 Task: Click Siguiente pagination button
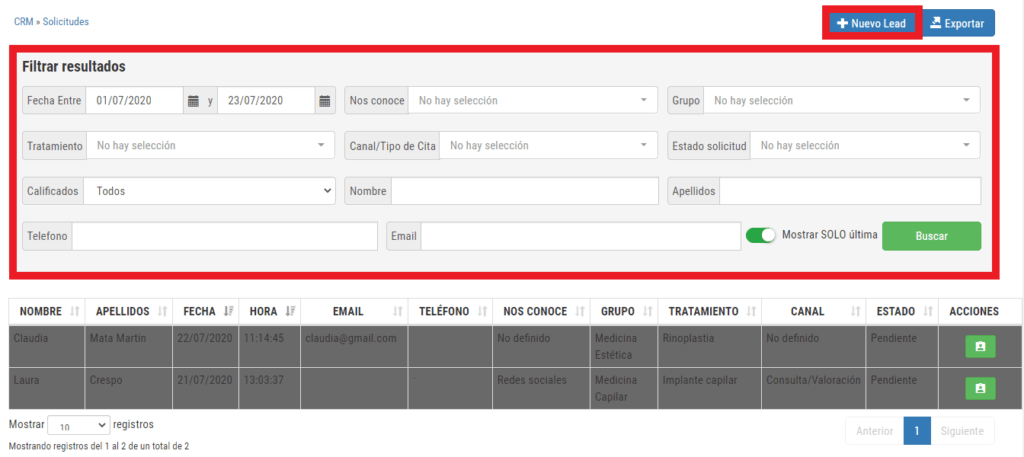963,431
